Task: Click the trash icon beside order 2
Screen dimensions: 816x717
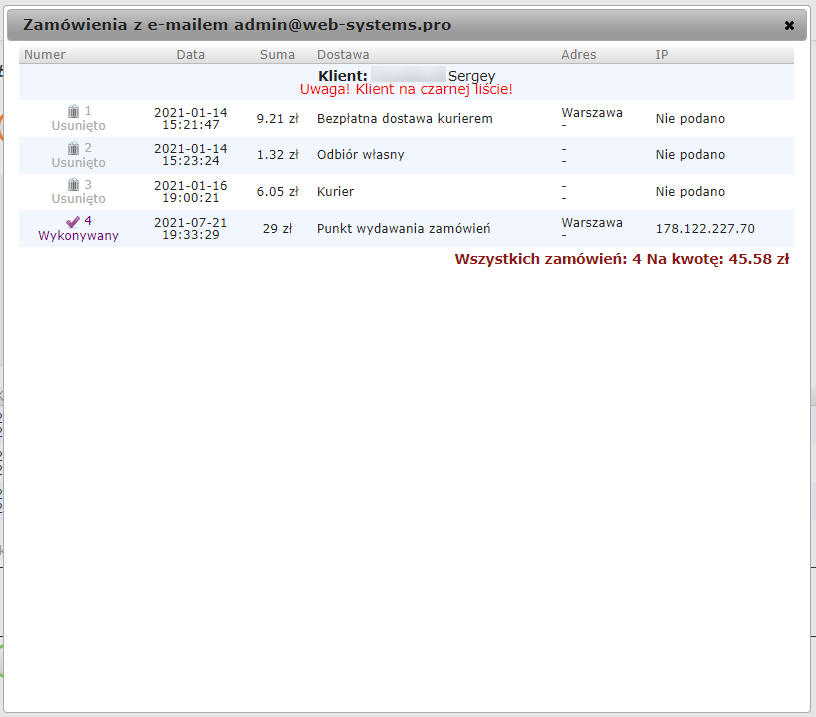Action: point(73,148)
